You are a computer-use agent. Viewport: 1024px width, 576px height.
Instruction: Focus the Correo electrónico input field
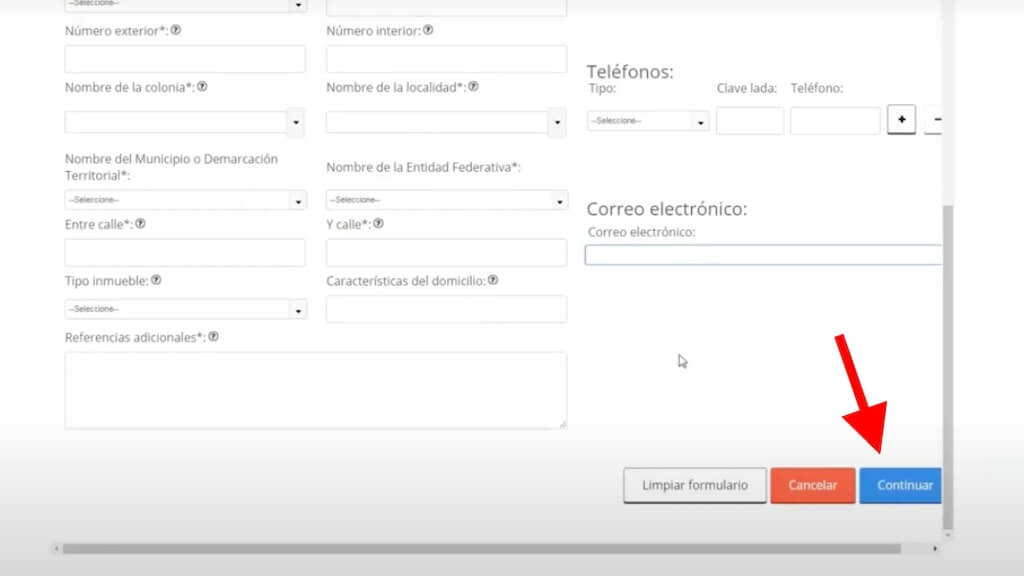[x=762, y=255]
